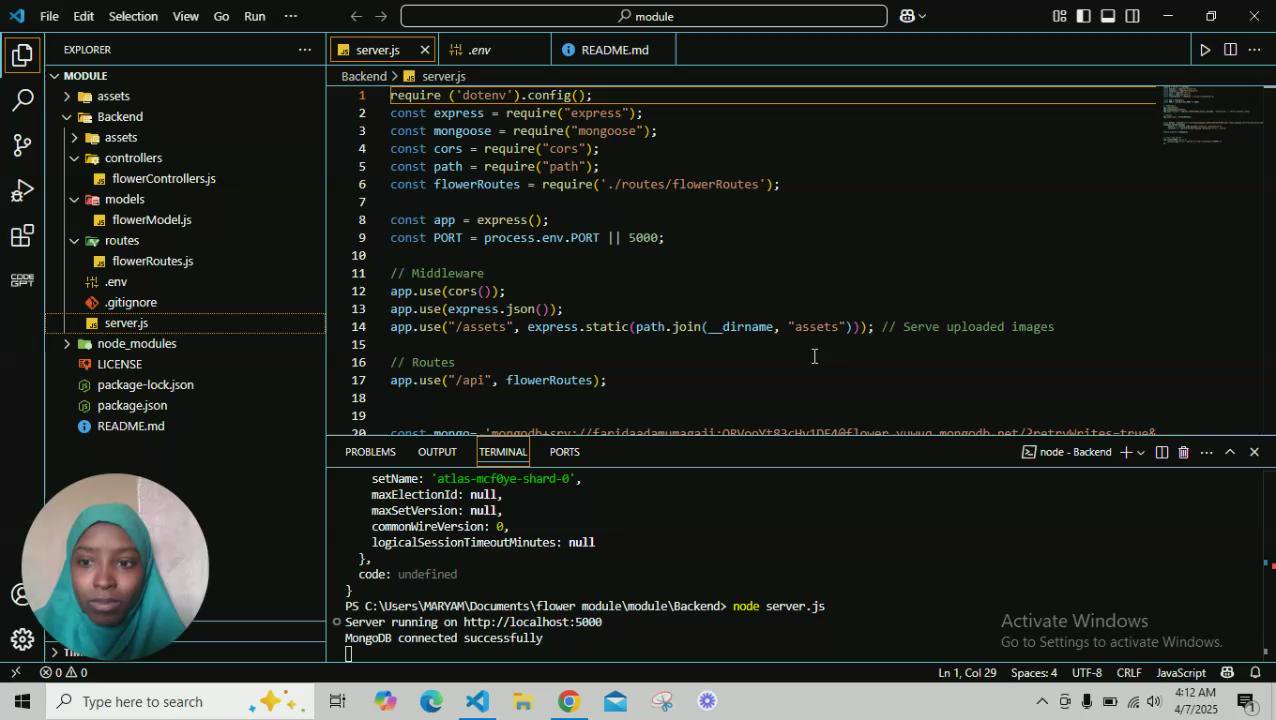Toggle the bottom panel visibility

pos(1108,16)
